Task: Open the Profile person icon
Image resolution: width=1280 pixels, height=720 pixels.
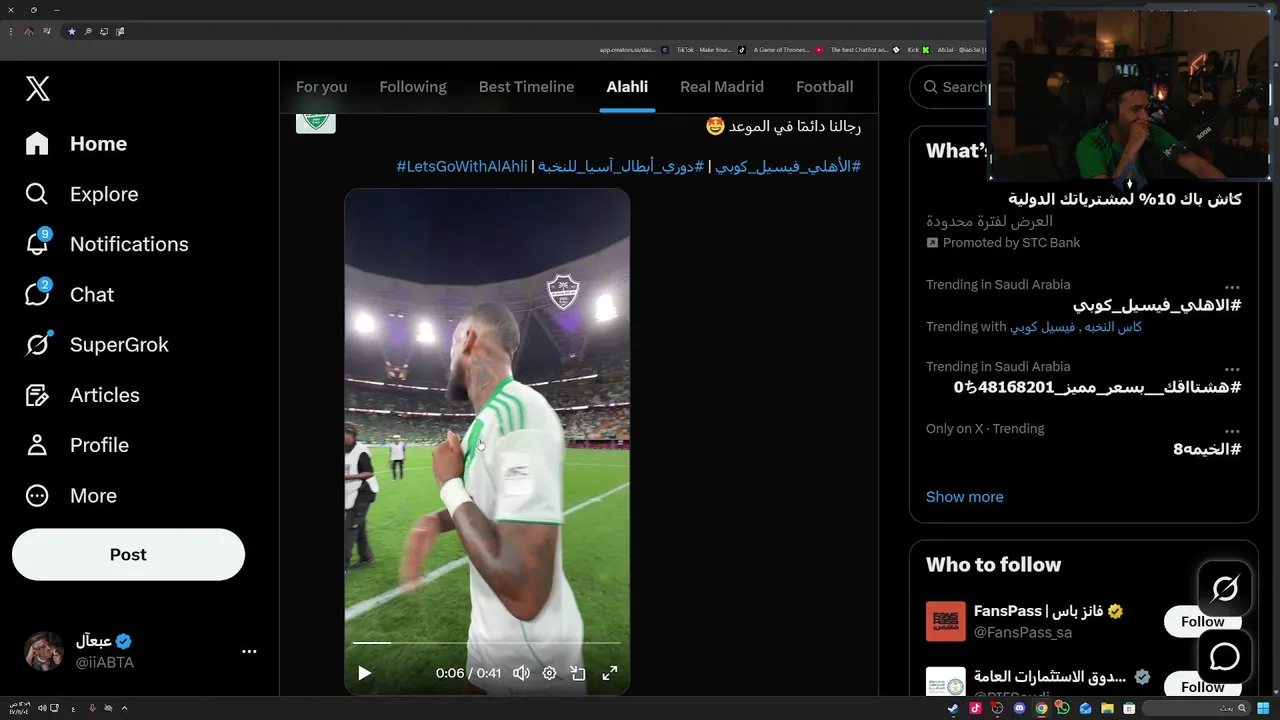Action: 37,445
